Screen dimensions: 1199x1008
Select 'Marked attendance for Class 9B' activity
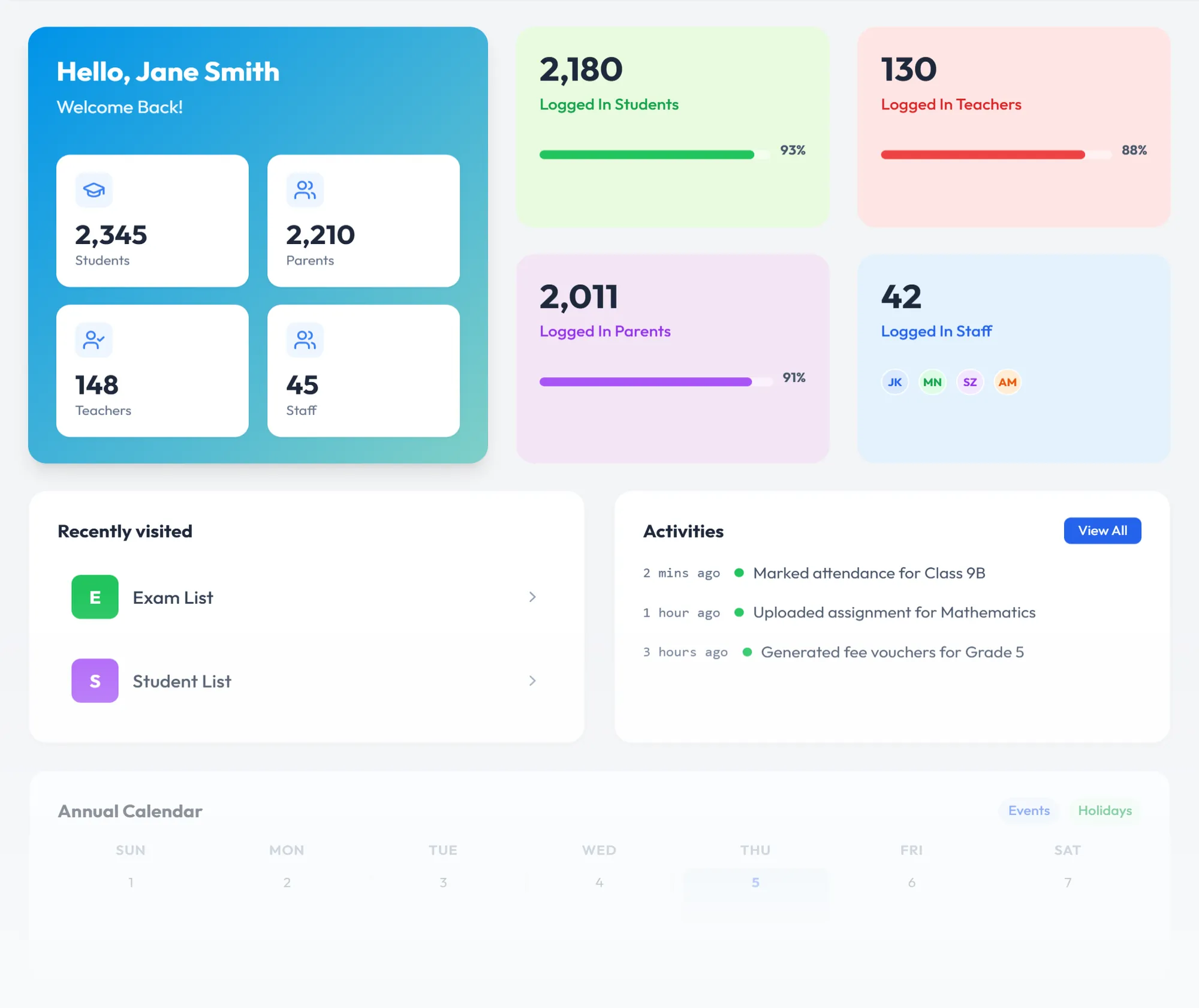[x=869, y=573]
